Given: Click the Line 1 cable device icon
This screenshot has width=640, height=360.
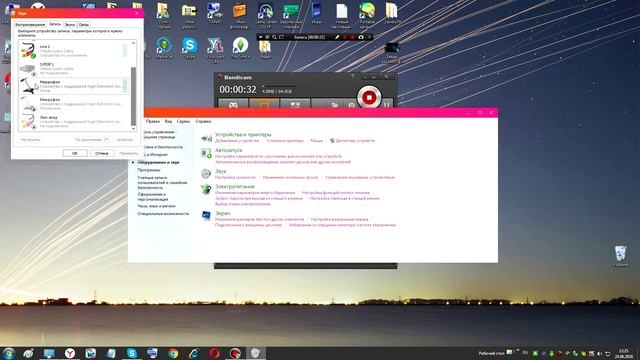Looking at the screenshot, I should [28, 51].
